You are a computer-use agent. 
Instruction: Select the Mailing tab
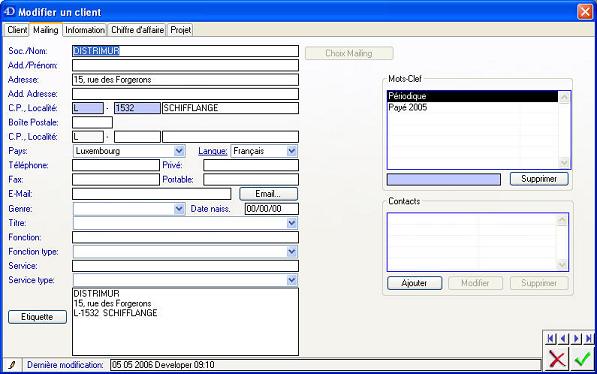coord(46,30)
